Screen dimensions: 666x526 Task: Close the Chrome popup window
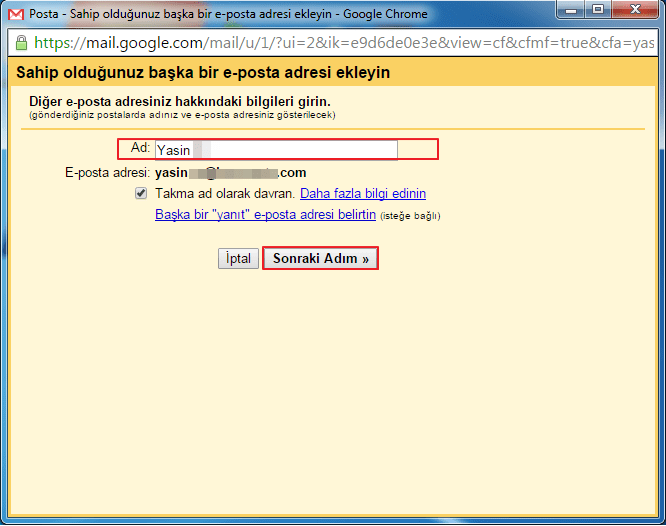pos(635,10)
